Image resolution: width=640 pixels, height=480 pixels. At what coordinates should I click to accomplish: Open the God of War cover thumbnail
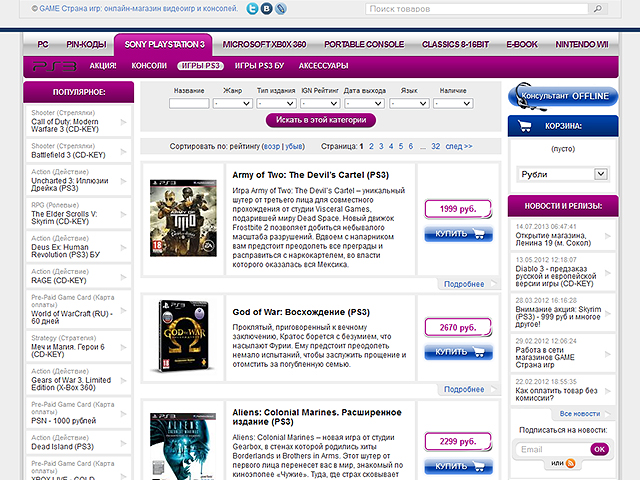pos(182,337)
